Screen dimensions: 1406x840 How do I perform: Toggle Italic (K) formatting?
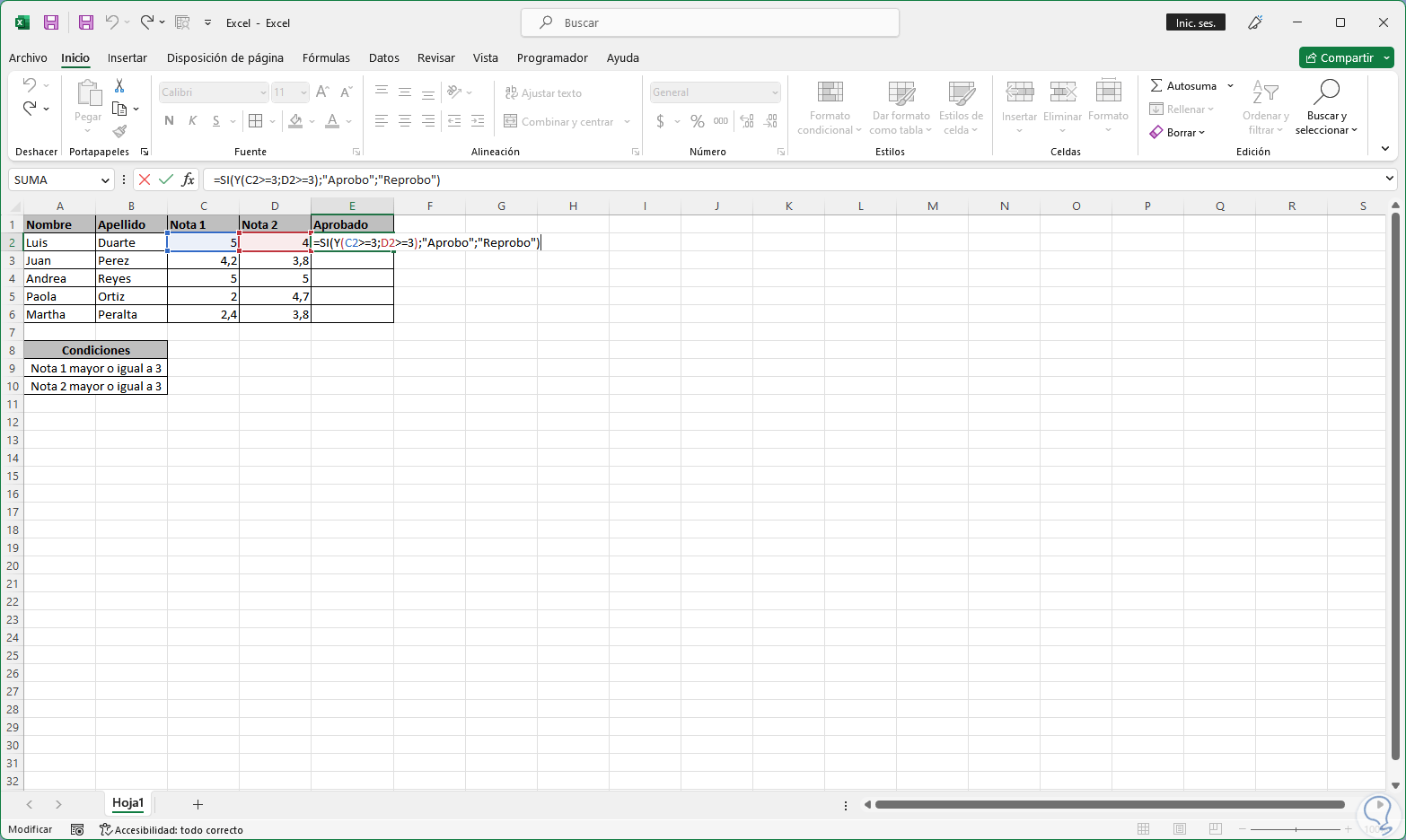[x=192, y=121]
